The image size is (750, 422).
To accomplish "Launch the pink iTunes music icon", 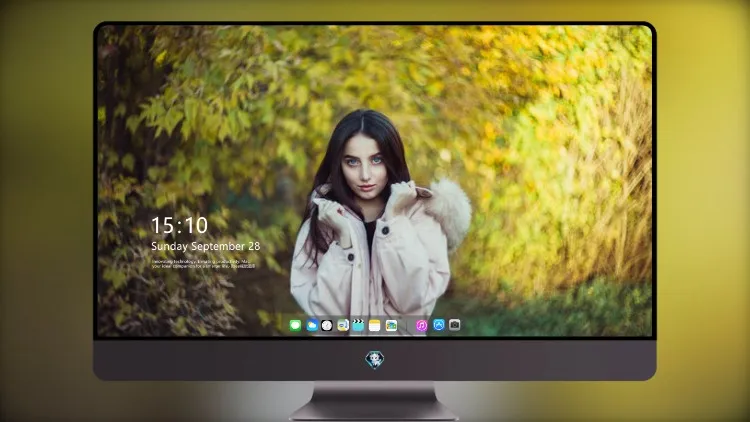I will [421, 325].
